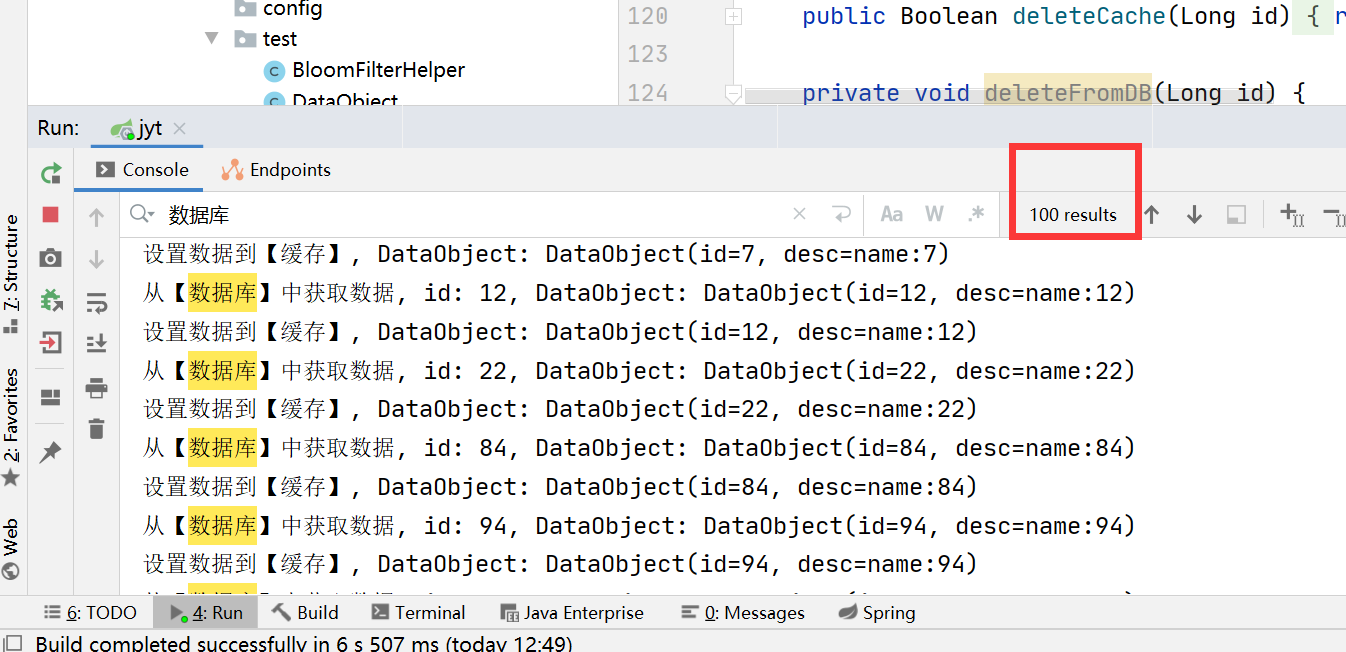Toggle Match Case (Aa) option
Viewport: 1346px width, 652px height.
(x=891, y=214)
